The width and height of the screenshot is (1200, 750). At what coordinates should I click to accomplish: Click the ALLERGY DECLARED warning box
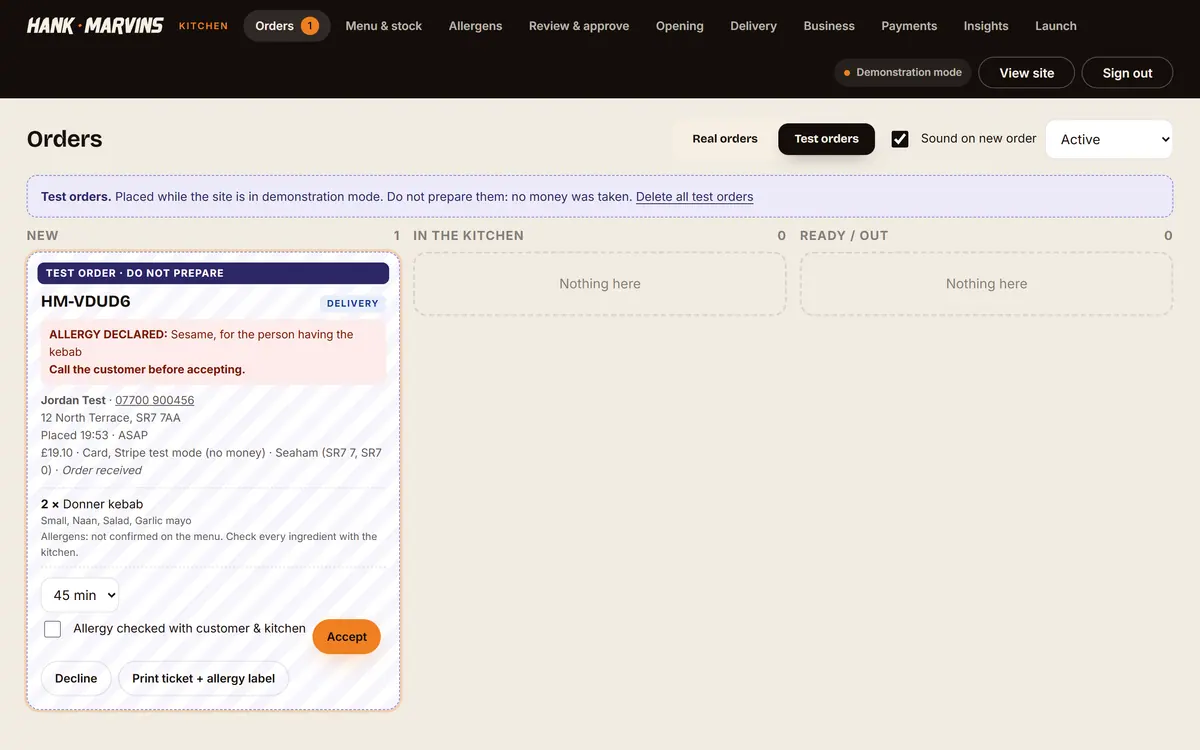point(213,352)
